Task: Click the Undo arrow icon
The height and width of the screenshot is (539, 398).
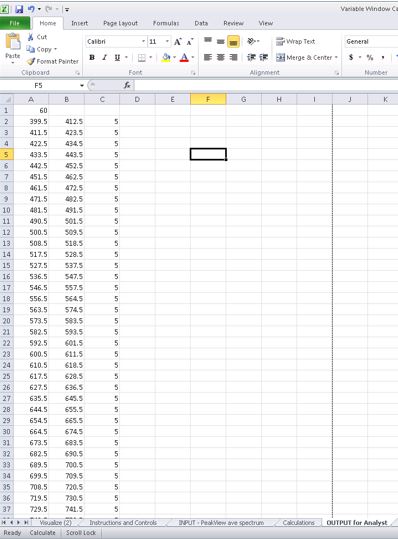Action: pyautogui.click(x=31, y=9)
